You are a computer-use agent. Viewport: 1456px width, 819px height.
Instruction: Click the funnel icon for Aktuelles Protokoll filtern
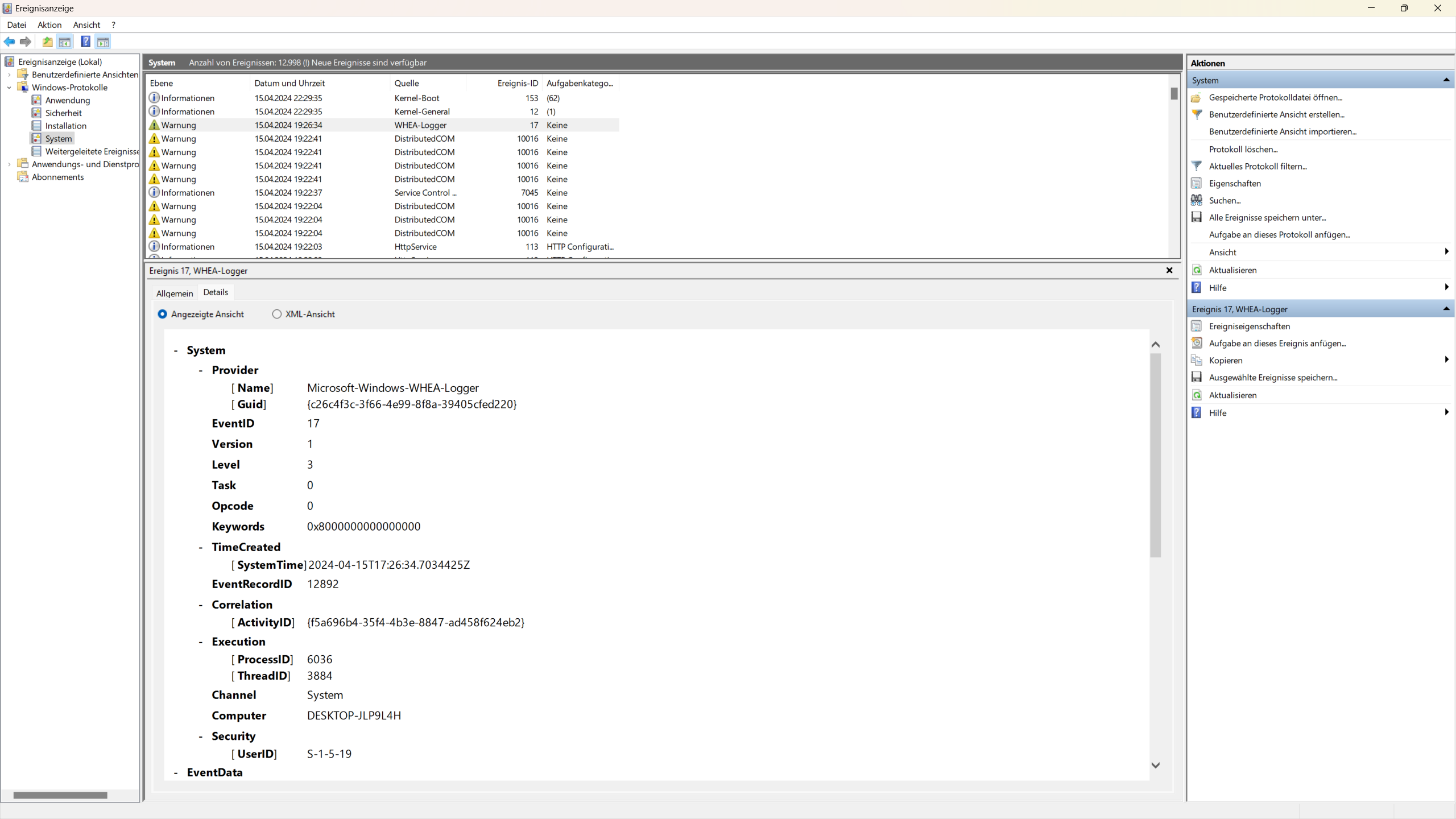click(x=1197, y=166)
